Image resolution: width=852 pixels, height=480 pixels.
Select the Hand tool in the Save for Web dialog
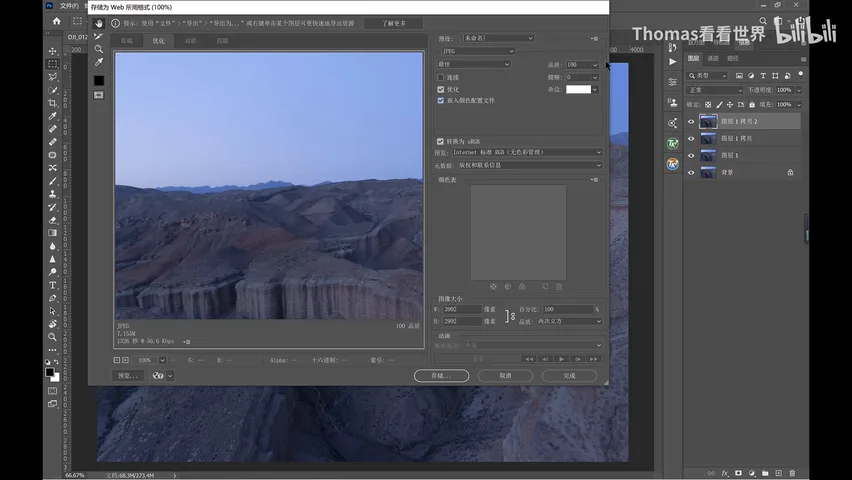click(x=98, y=23)
